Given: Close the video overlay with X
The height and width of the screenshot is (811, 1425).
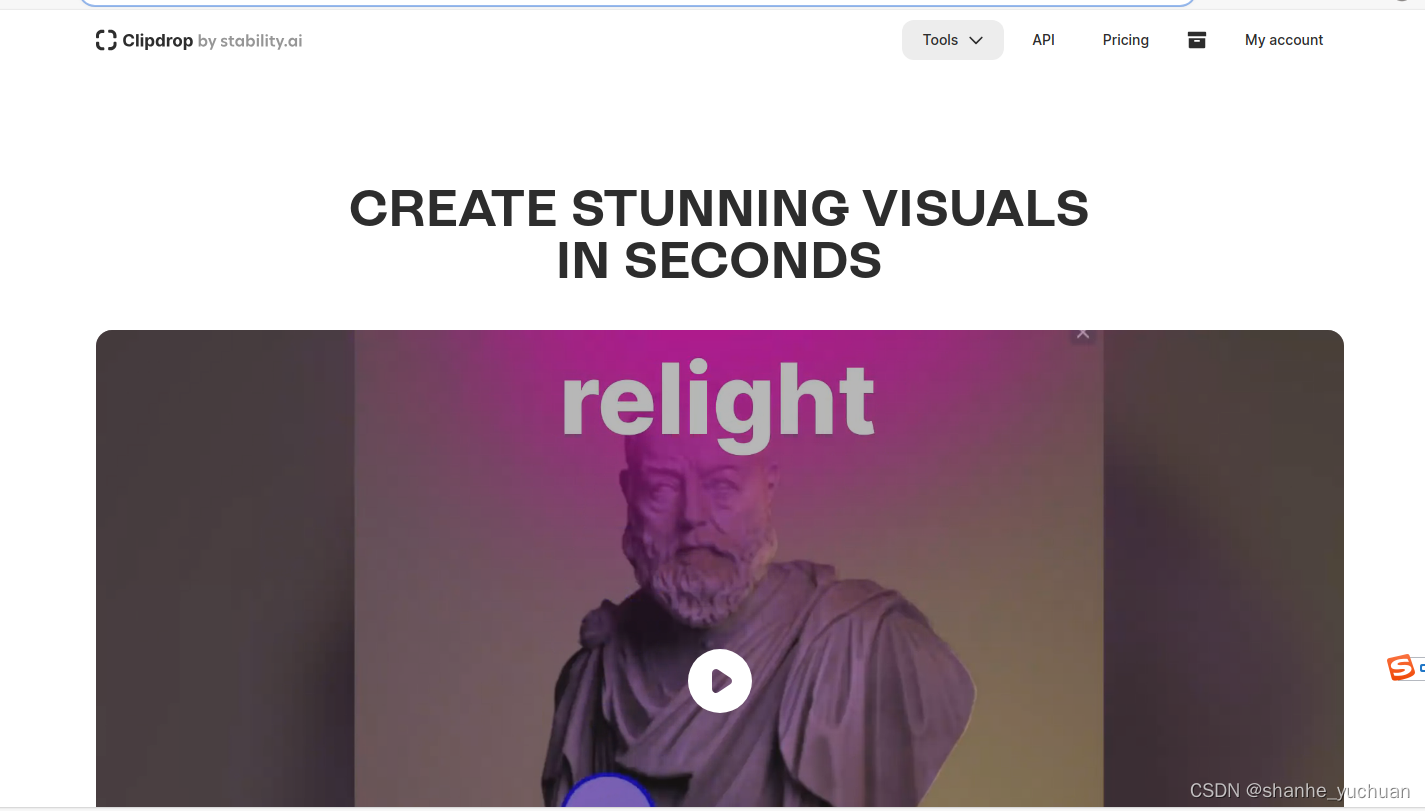Looking at the screenshot, I should (1082, 334).
